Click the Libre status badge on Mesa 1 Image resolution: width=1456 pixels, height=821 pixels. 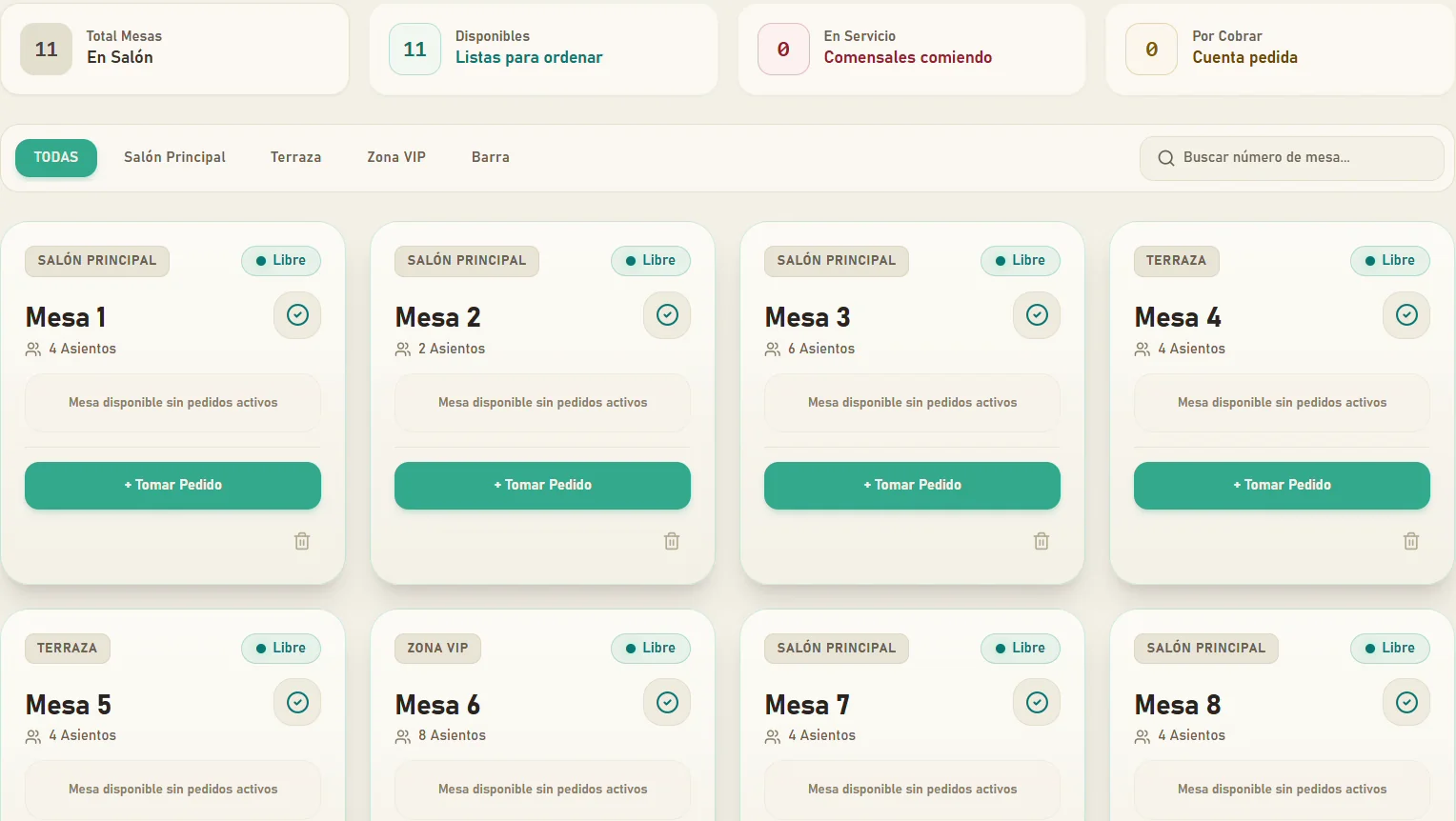(281, 261)
